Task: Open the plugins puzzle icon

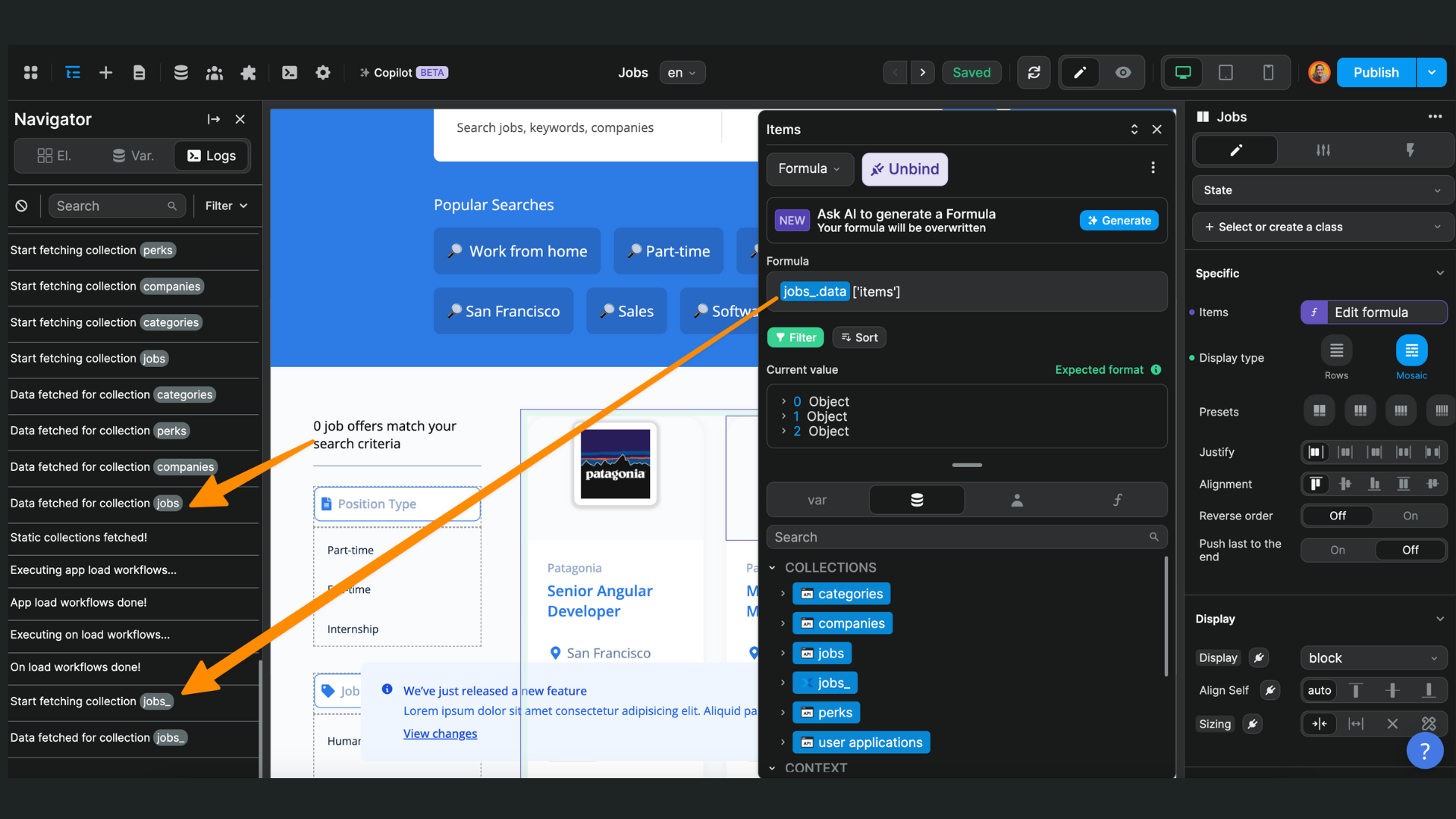Action: coord(248,73)
